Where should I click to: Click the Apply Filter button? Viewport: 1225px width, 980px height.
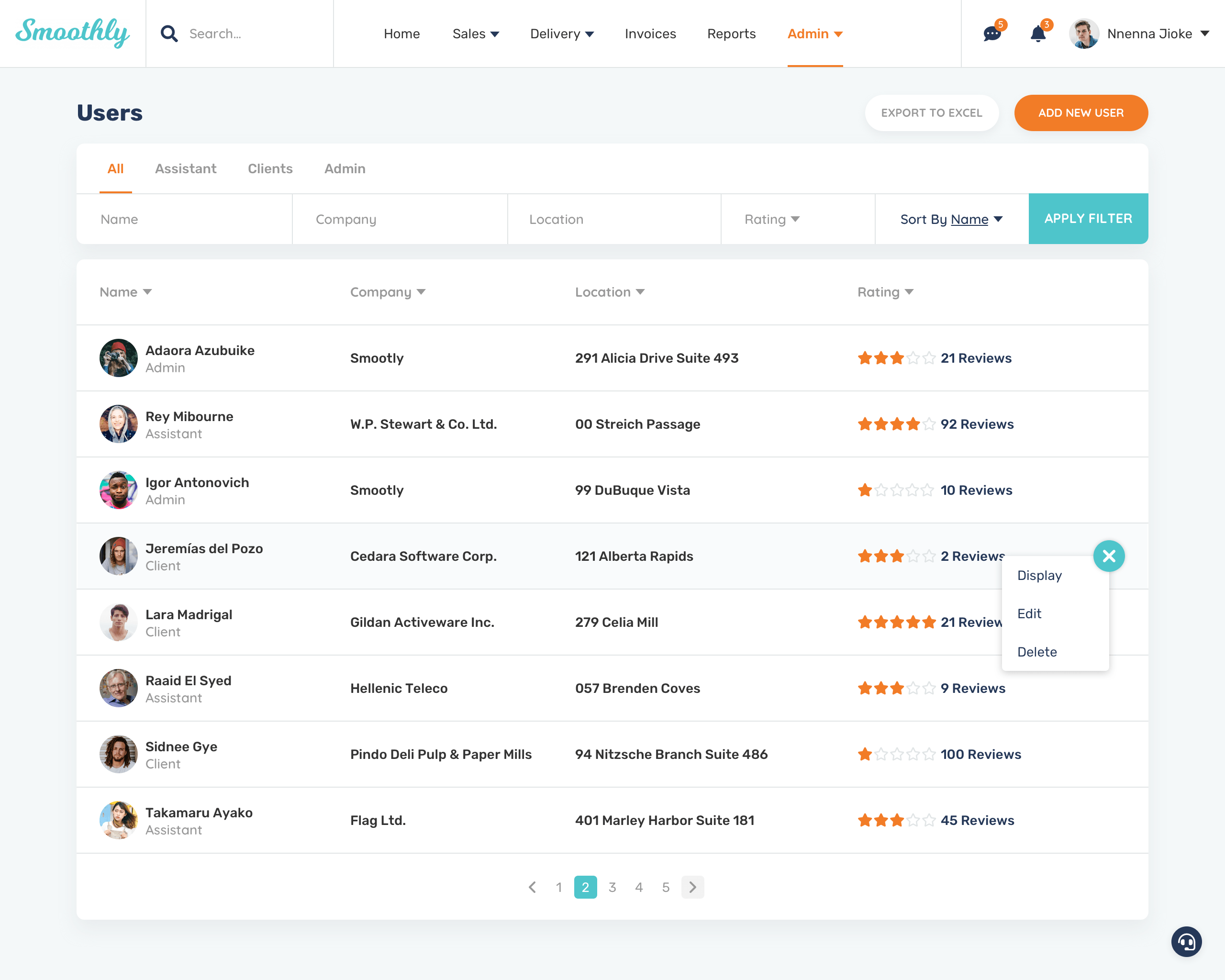(x=1088, y=219)
